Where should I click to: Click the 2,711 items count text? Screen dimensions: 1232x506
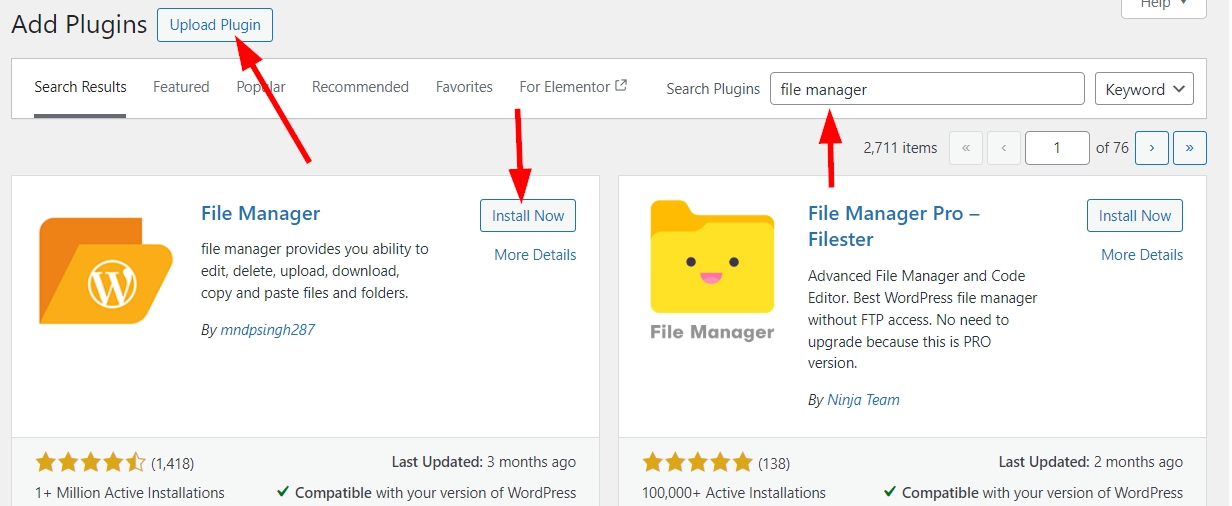coord(900,148)
